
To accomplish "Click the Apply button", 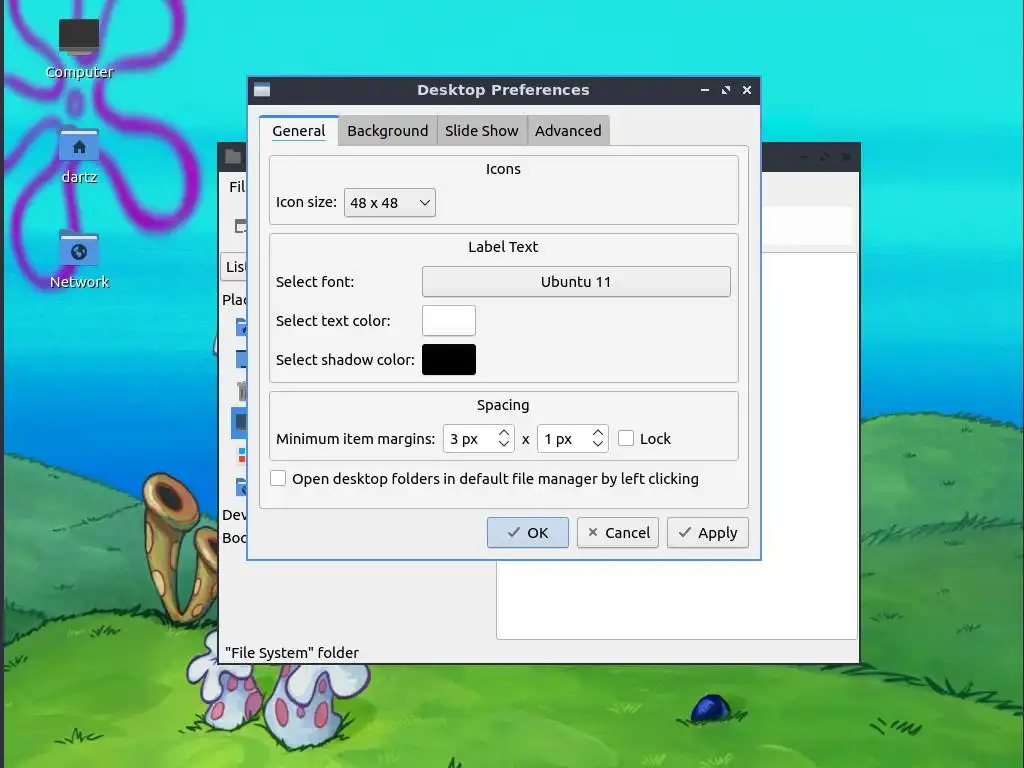I will [708, 533].
